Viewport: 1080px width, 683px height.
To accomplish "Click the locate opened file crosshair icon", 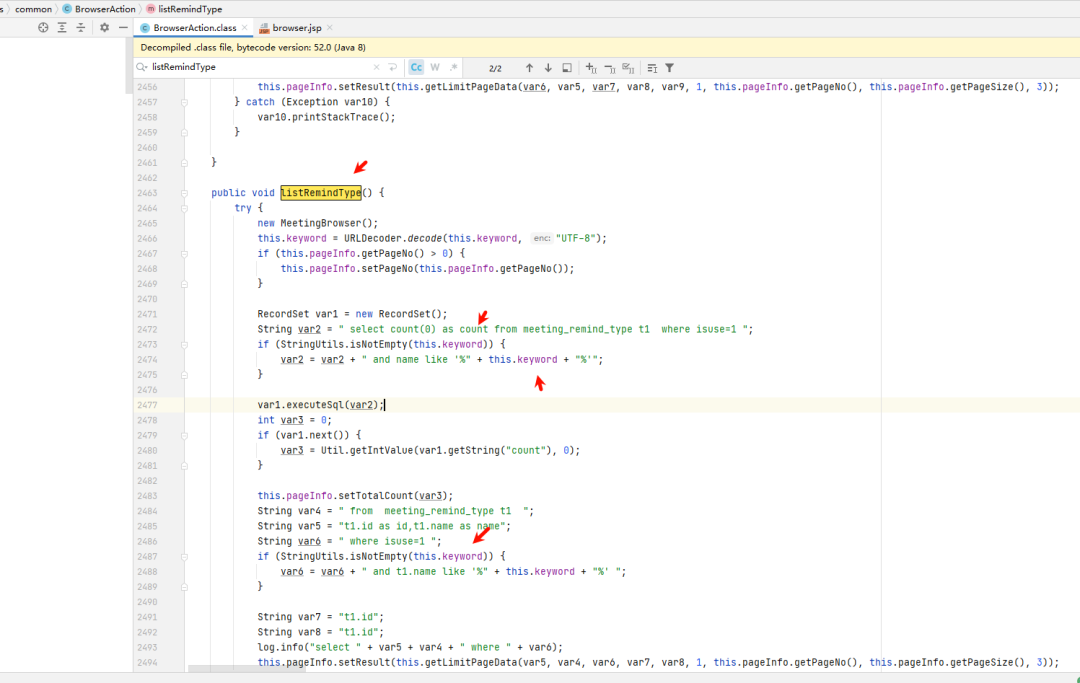I will (x=43, y=28).
